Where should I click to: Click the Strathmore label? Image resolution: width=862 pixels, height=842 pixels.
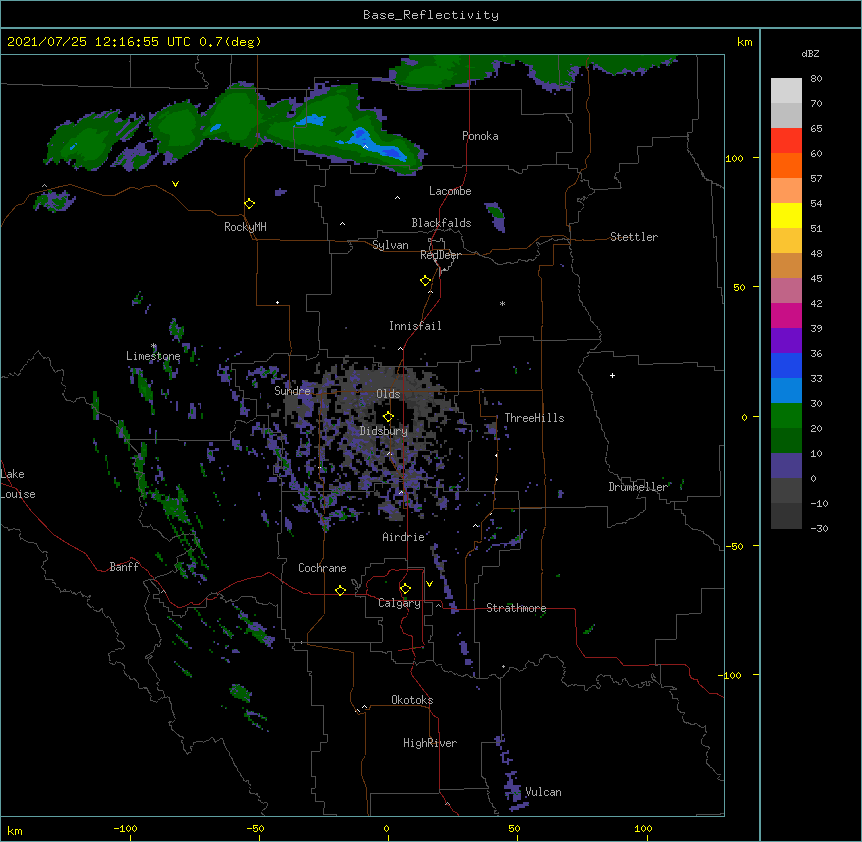click(516, 608)
